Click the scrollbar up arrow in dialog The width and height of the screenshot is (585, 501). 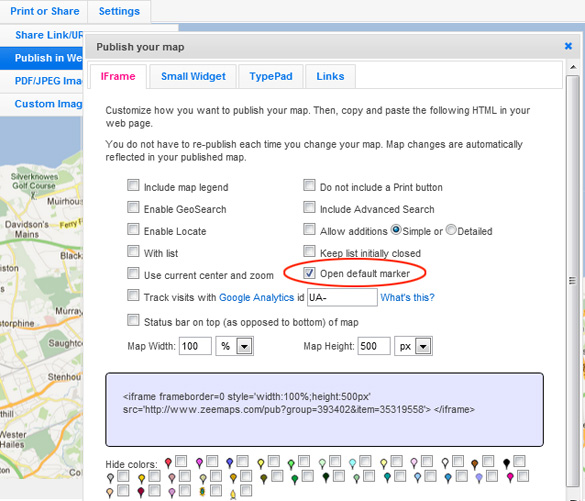[573, 67]
